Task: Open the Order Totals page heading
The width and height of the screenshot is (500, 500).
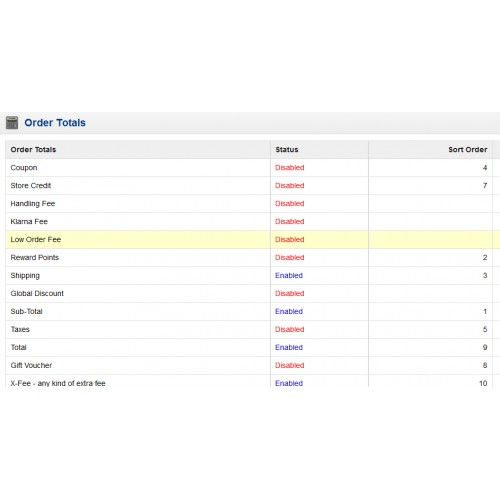Action: [55, 123]
